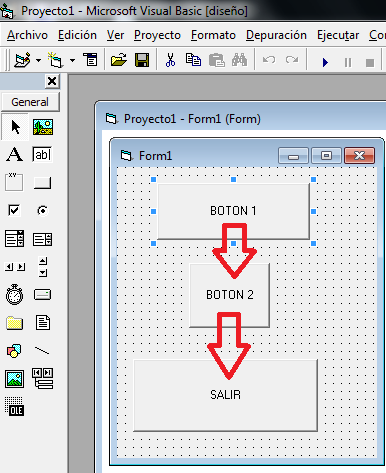Select the Label control tool

pos(15,155)
